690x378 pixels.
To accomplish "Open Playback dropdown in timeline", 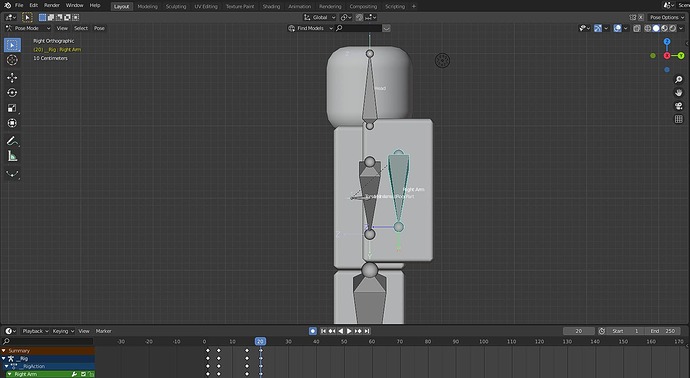I will tap(35, 331).
